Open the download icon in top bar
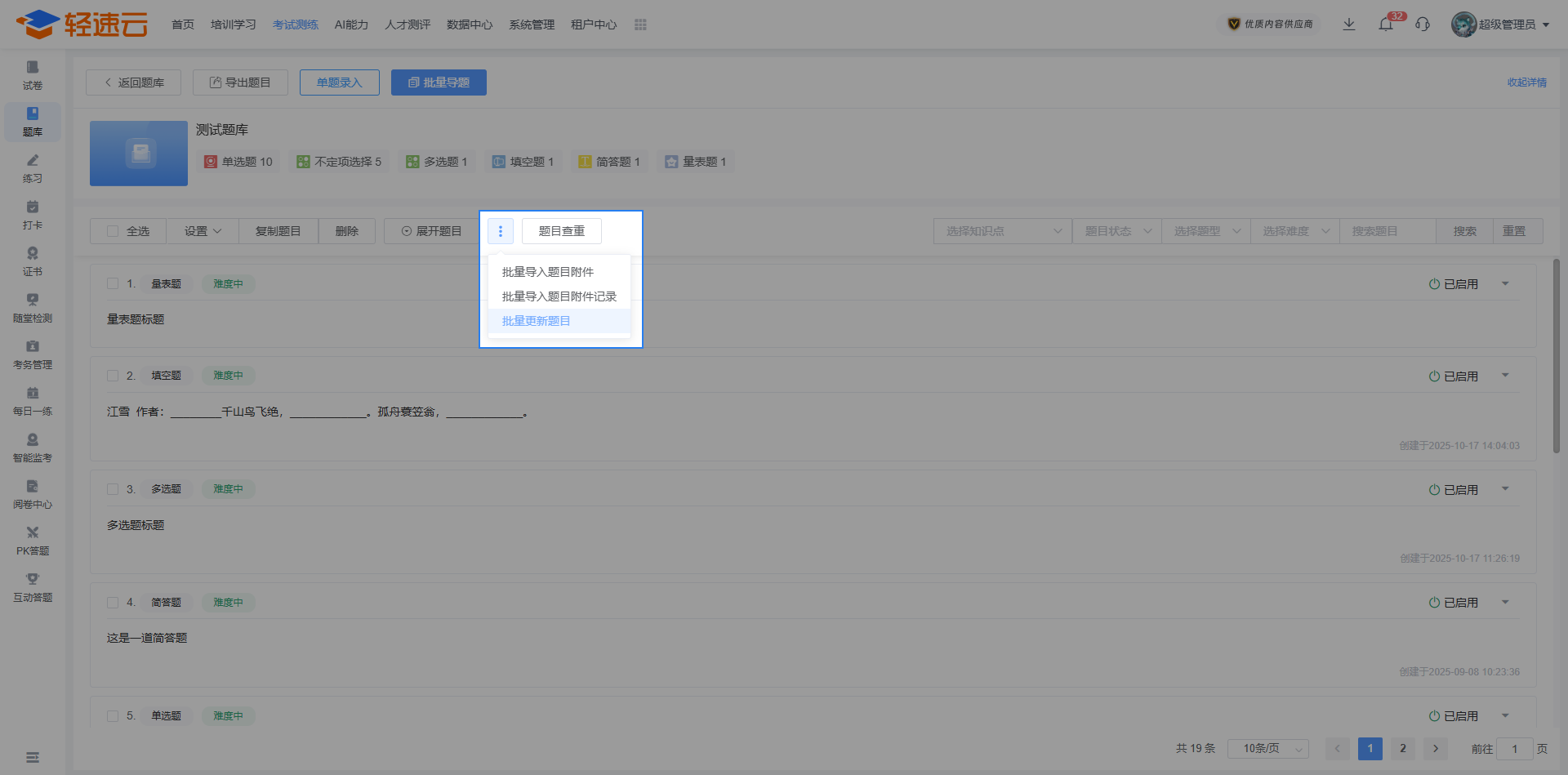 point(1349,24)
